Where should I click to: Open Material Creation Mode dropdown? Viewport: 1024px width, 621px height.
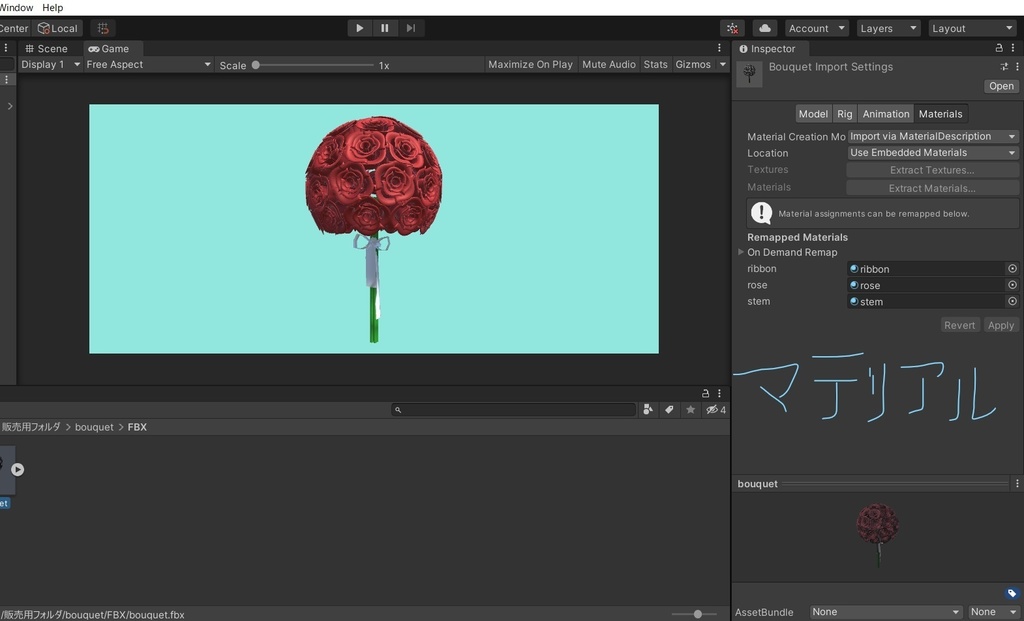point(932,136)
